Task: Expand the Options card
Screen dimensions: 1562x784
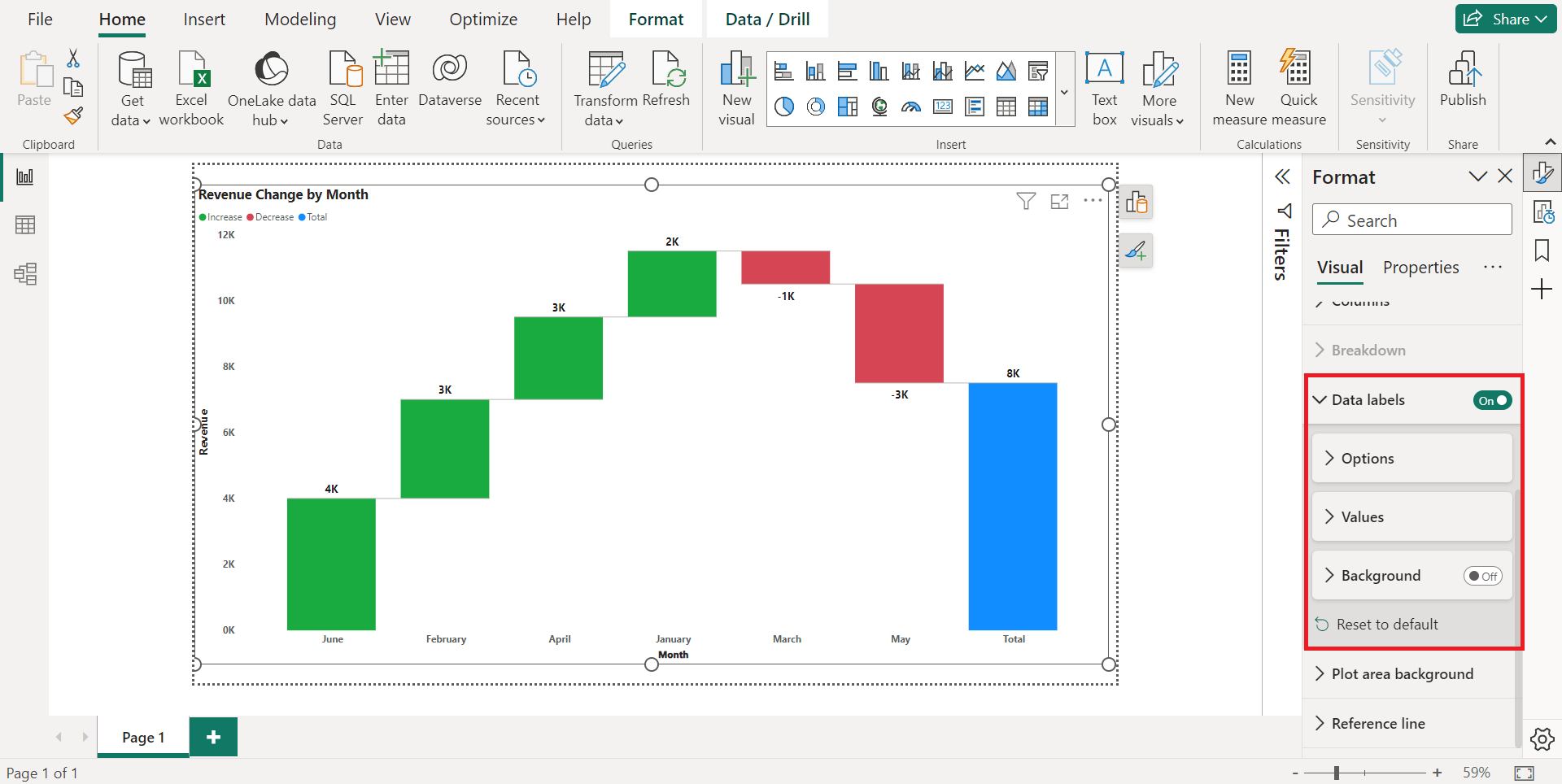Action: 1412,458
